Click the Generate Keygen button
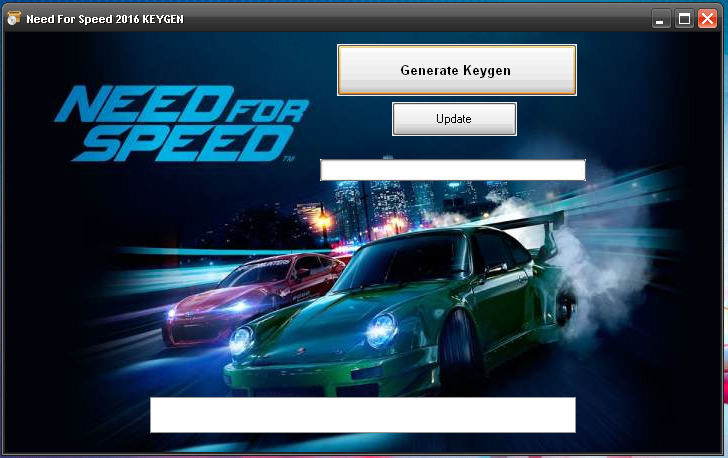 point(457,70)
